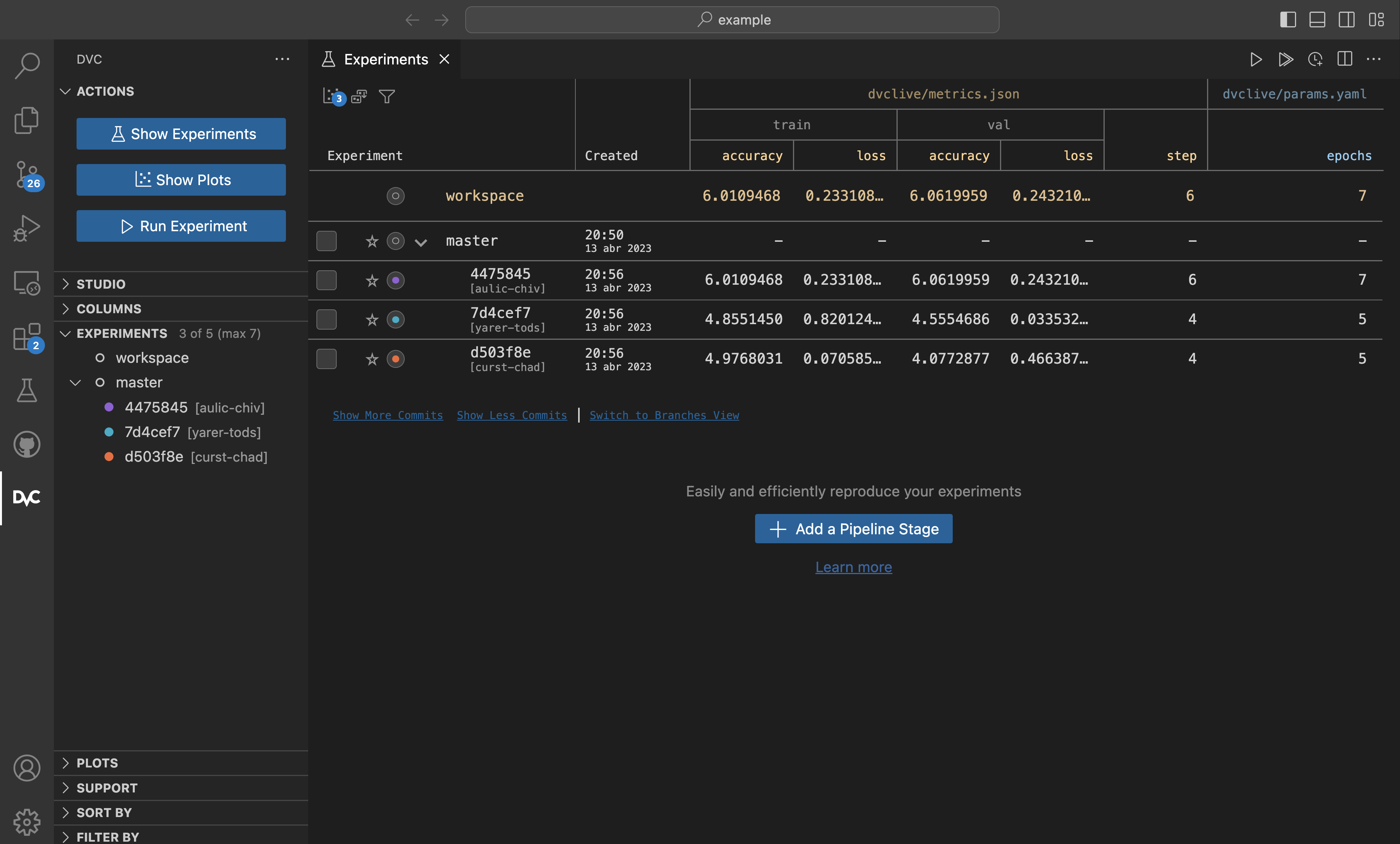Viewport: 1400px width, 844px height.
Task: Click the example search field at top
Action: (x=732, y=20)
